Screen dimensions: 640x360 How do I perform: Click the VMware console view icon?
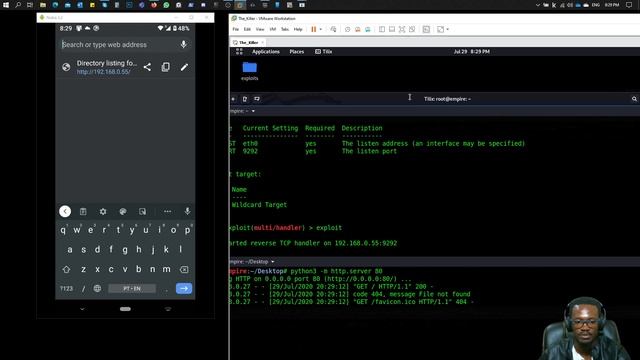(x=426, y=29)
